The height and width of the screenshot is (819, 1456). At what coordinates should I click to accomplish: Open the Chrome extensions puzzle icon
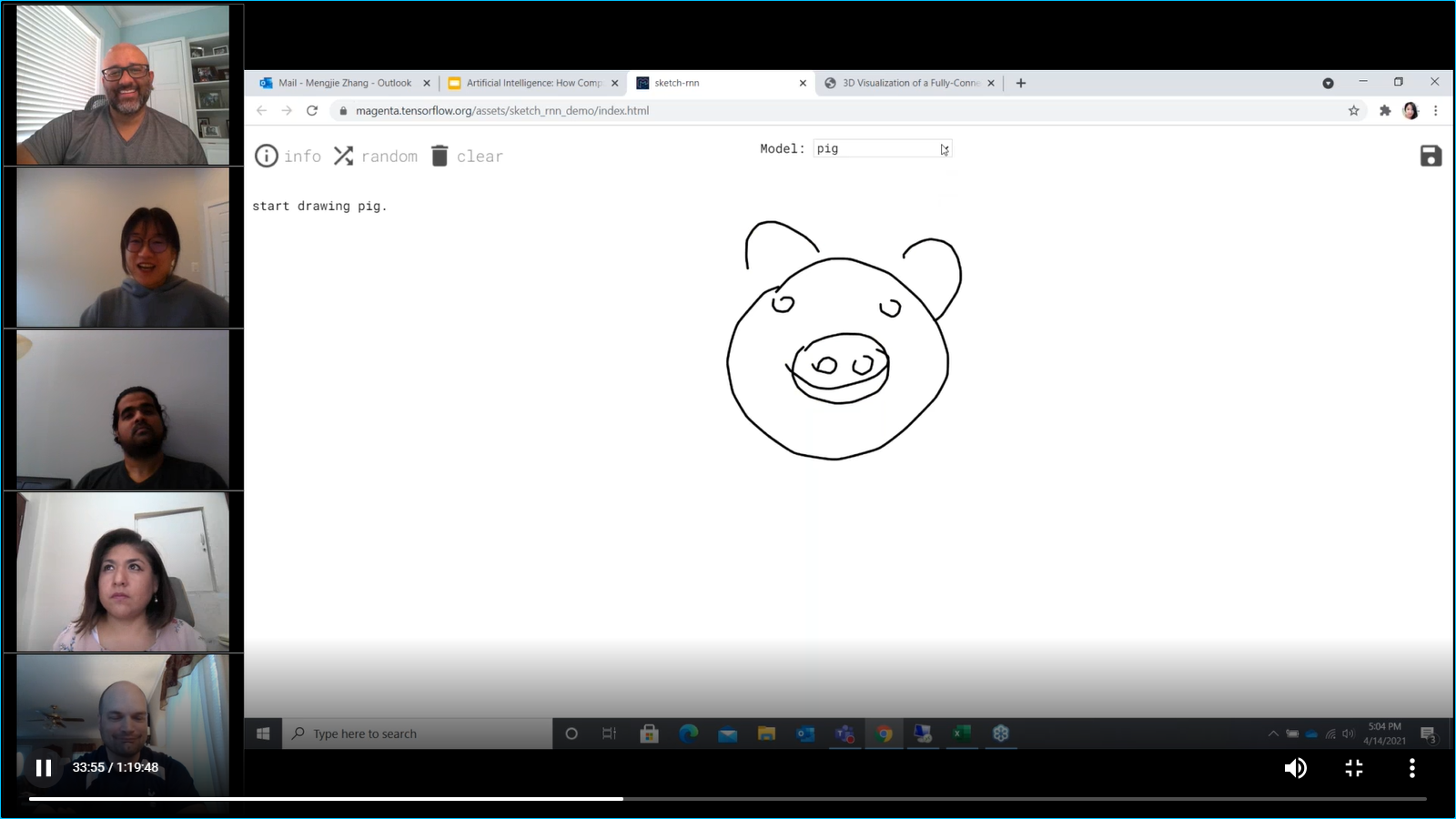(x=1385, y=111)
